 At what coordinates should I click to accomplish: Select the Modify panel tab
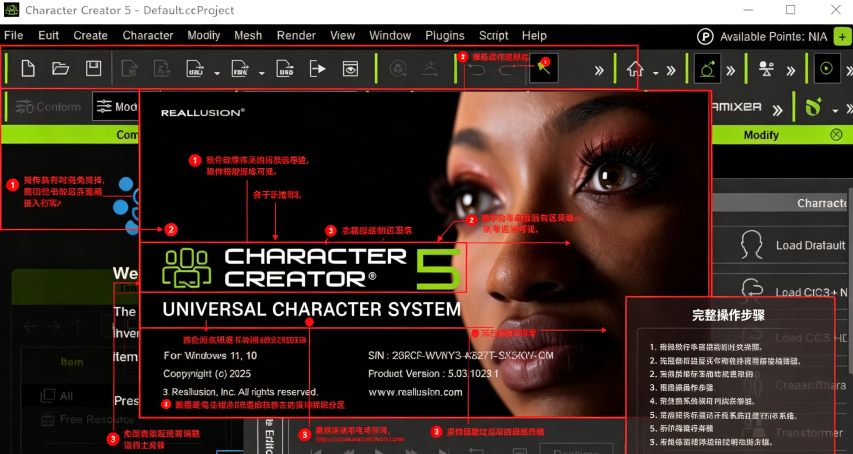point(761,135)
